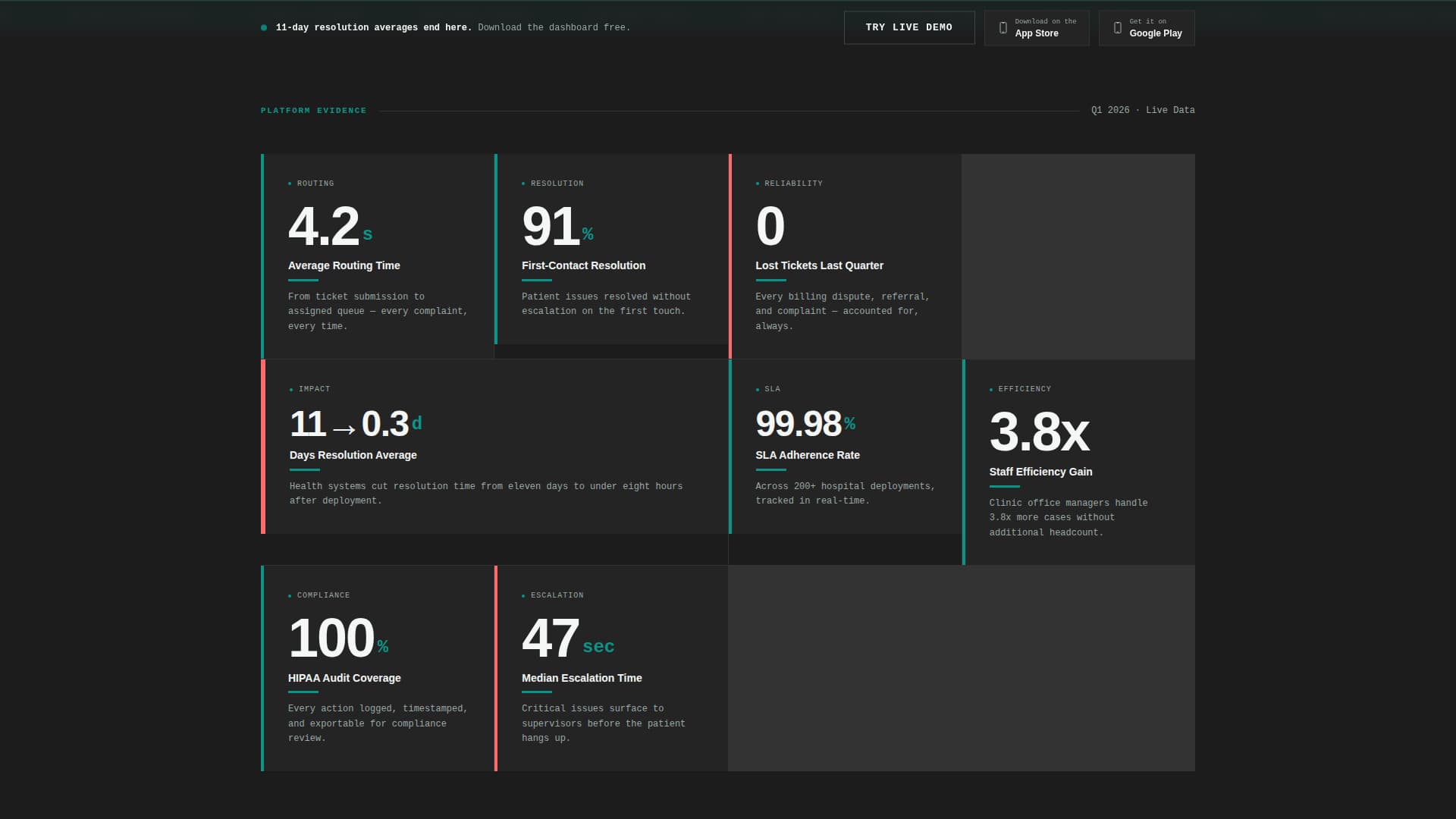Select the RESOLUTION card label
This screenshot has width=1456, height=819.
point(557,184)
